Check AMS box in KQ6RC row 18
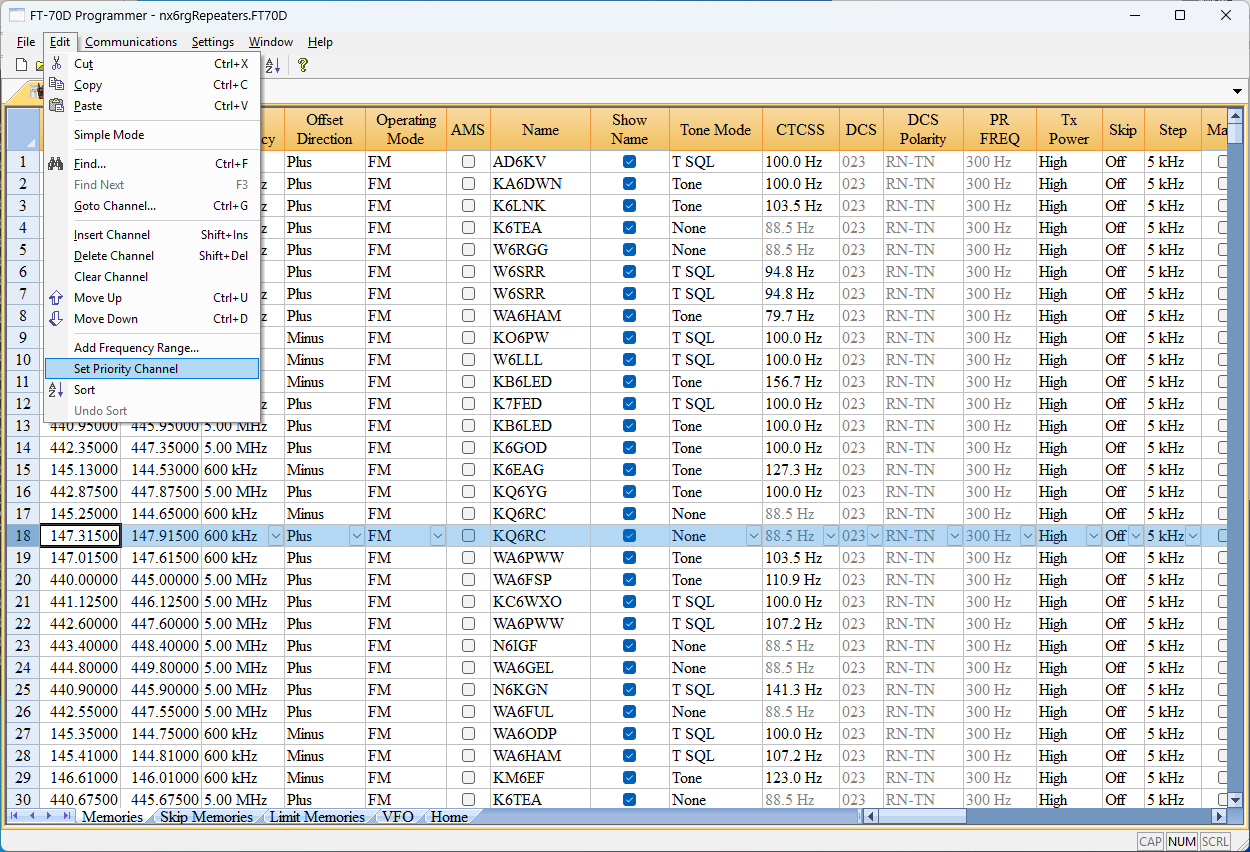This screenshot has width=1250, height=852. 468,536
